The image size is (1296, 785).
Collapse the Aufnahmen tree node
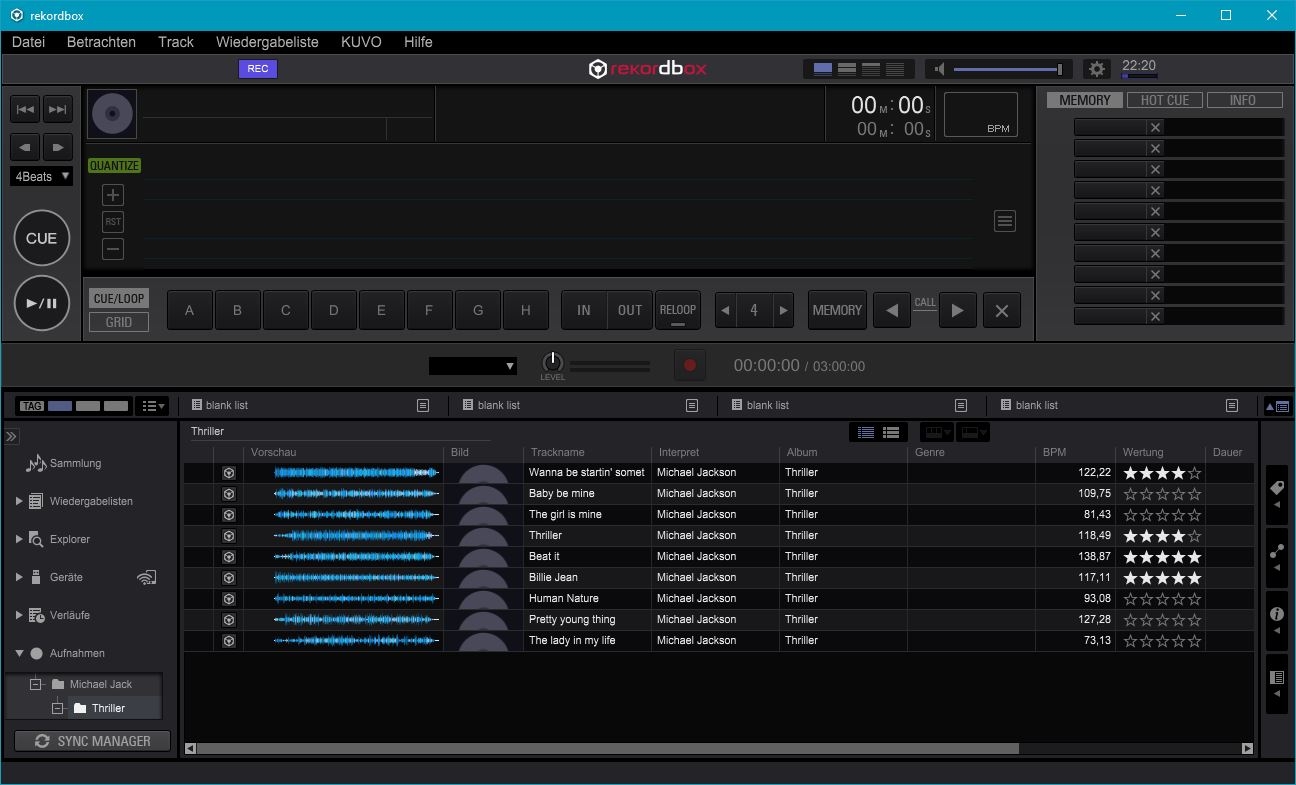click(19, 653)
